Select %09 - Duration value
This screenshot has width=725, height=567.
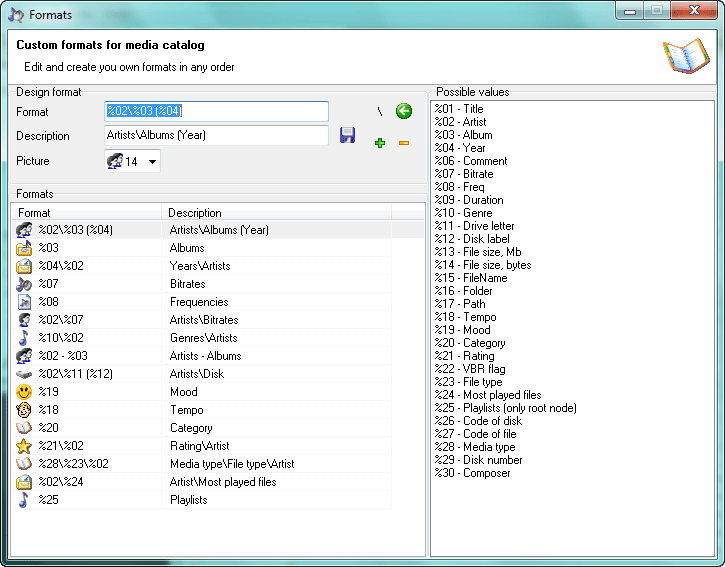click(x=469, y=200)
